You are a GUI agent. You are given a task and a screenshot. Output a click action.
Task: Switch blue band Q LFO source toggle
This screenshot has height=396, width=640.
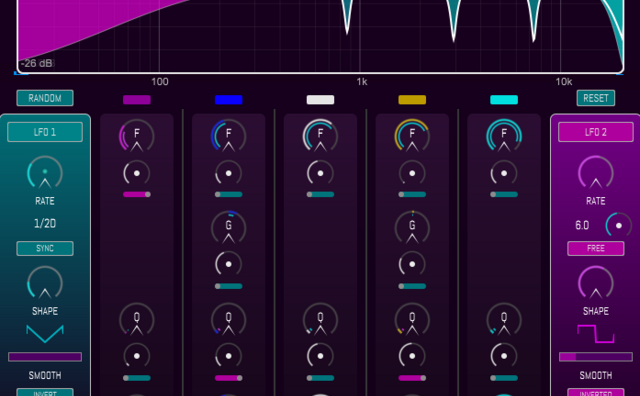229,378
